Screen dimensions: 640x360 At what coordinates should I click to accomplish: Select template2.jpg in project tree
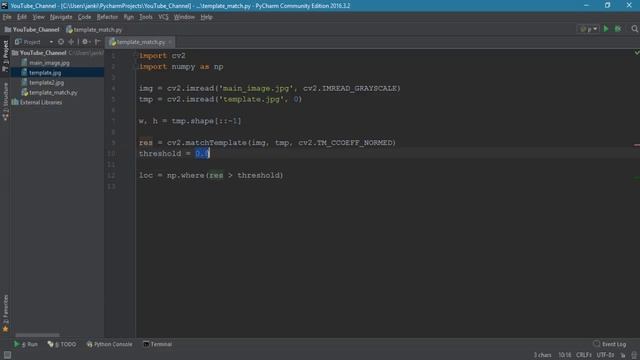click(x=46, y=82)
